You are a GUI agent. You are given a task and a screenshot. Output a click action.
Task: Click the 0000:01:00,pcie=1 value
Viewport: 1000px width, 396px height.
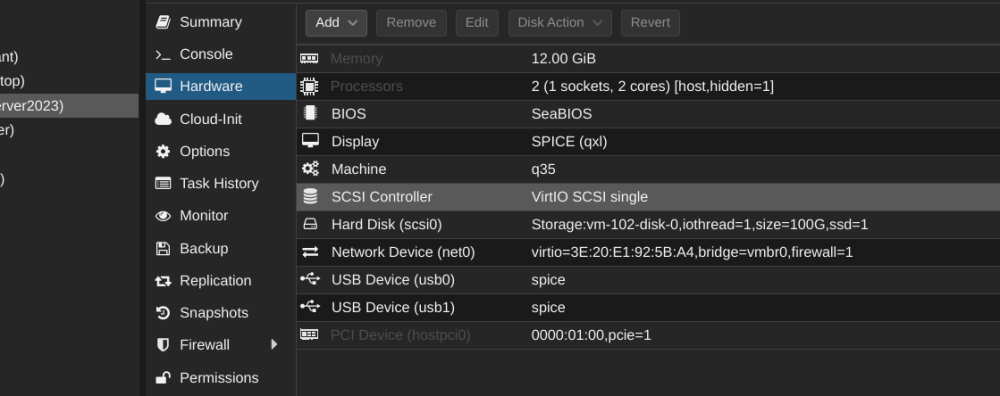click(591, 335)
